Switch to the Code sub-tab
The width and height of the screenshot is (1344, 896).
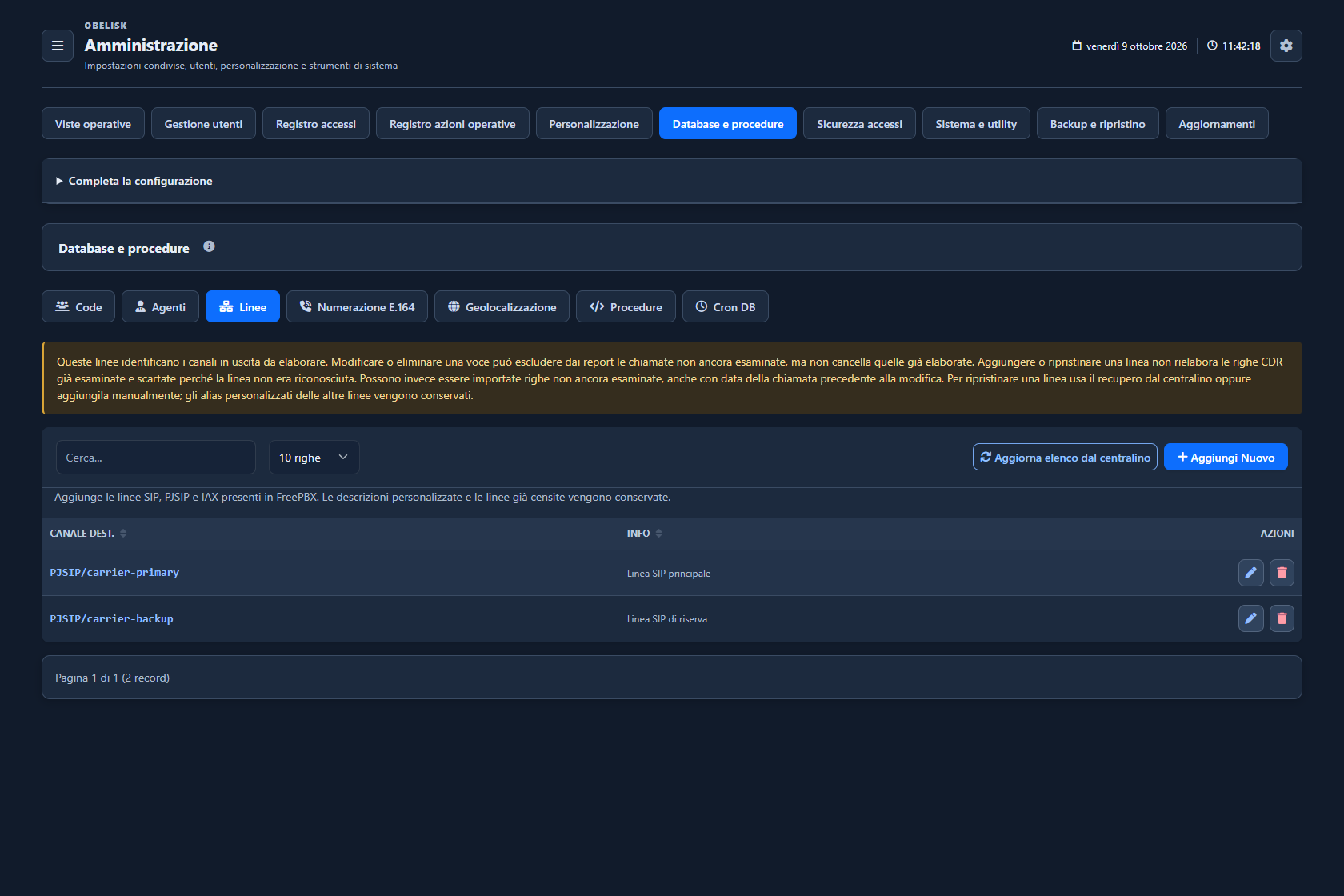pyautogui.click(x=78, y=306)
